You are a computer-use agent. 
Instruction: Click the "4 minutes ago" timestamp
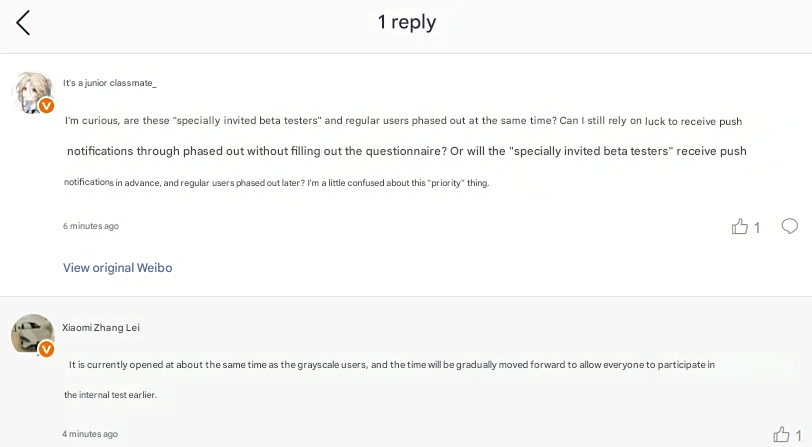coord(90,434)
